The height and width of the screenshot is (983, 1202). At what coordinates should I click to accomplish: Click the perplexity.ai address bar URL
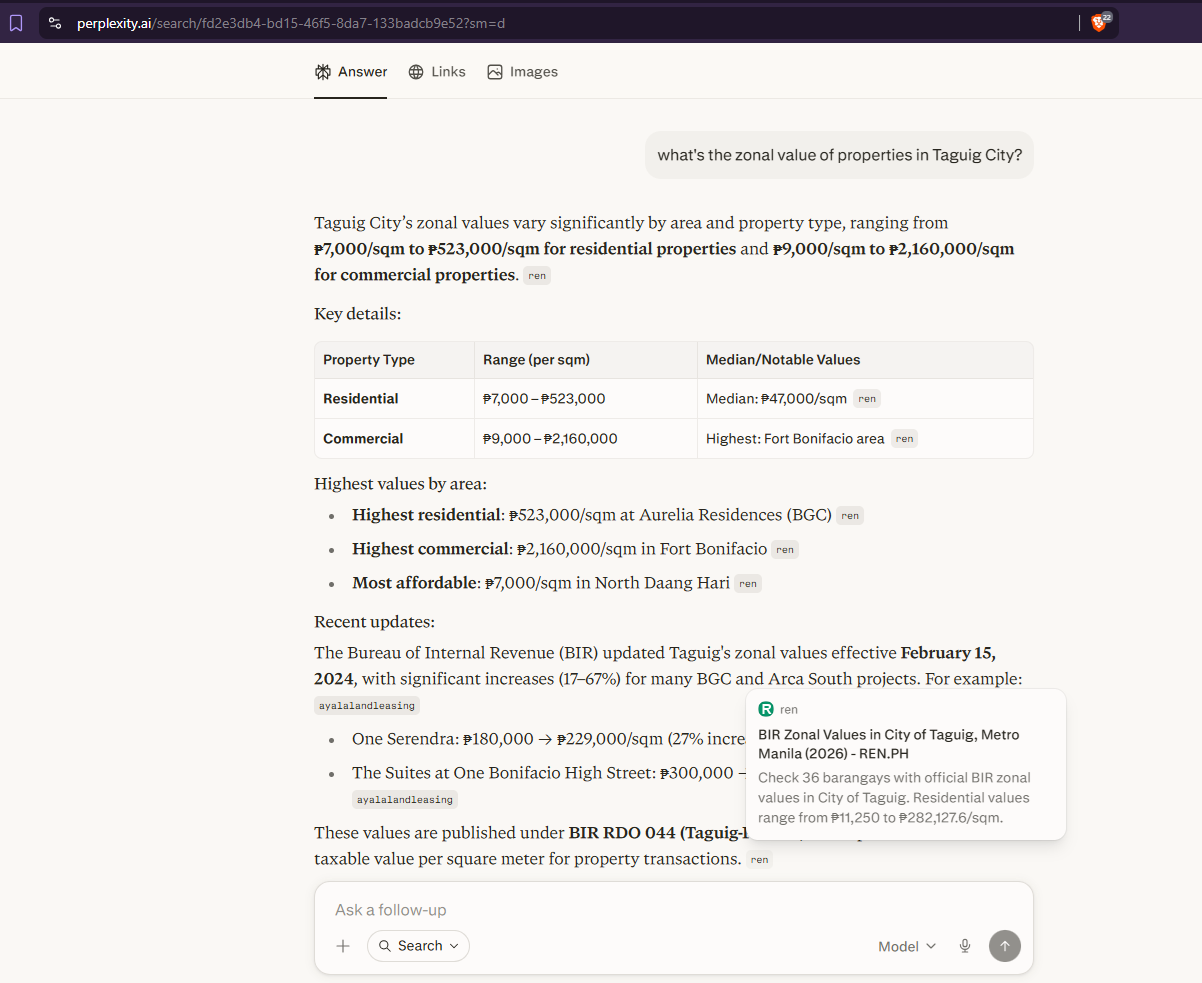click(291, 23)
